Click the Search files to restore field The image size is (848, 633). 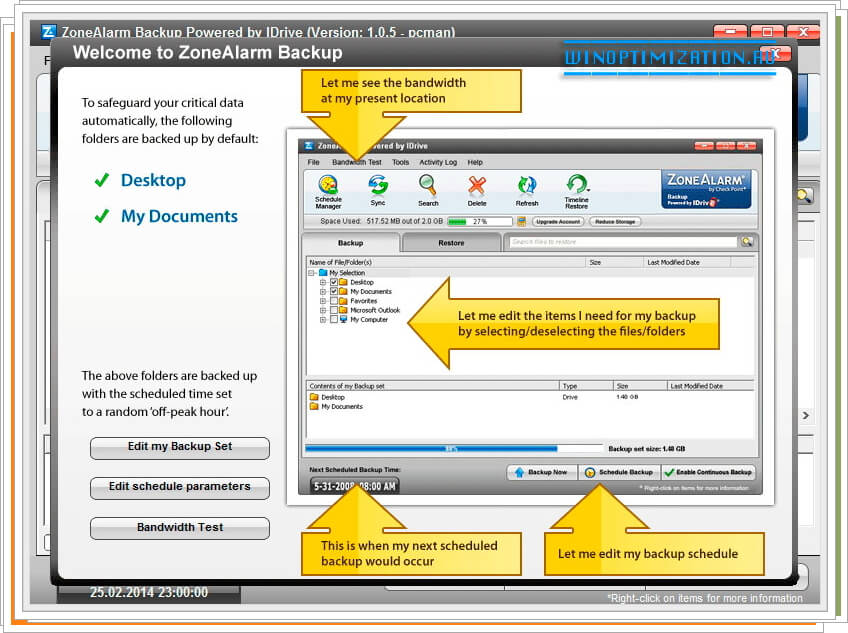point(620,242)
